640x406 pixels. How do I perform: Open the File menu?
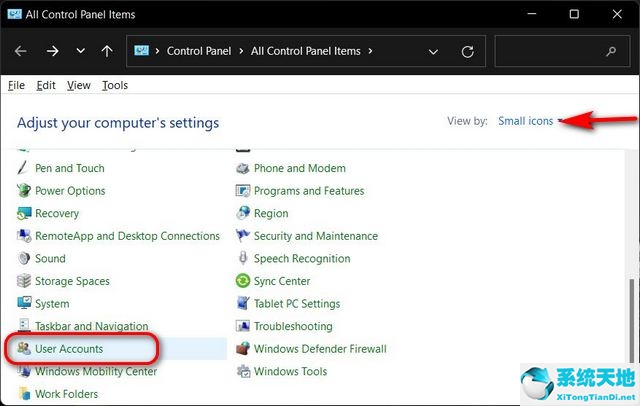16,85
